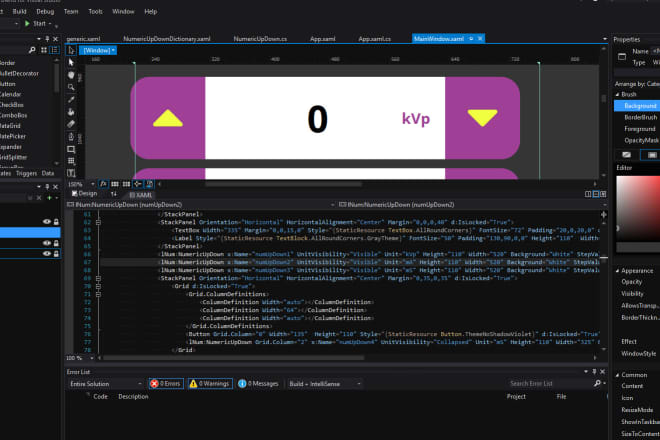Click the code editor horizontal scrollbar
This screenshot has height=440, width=660.
(234, 358)
